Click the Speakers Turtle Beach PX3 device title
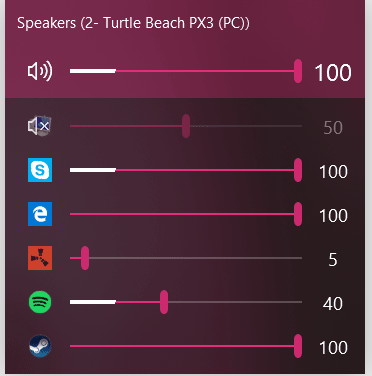Screen dimensions: 372x376 click(133, 23)
